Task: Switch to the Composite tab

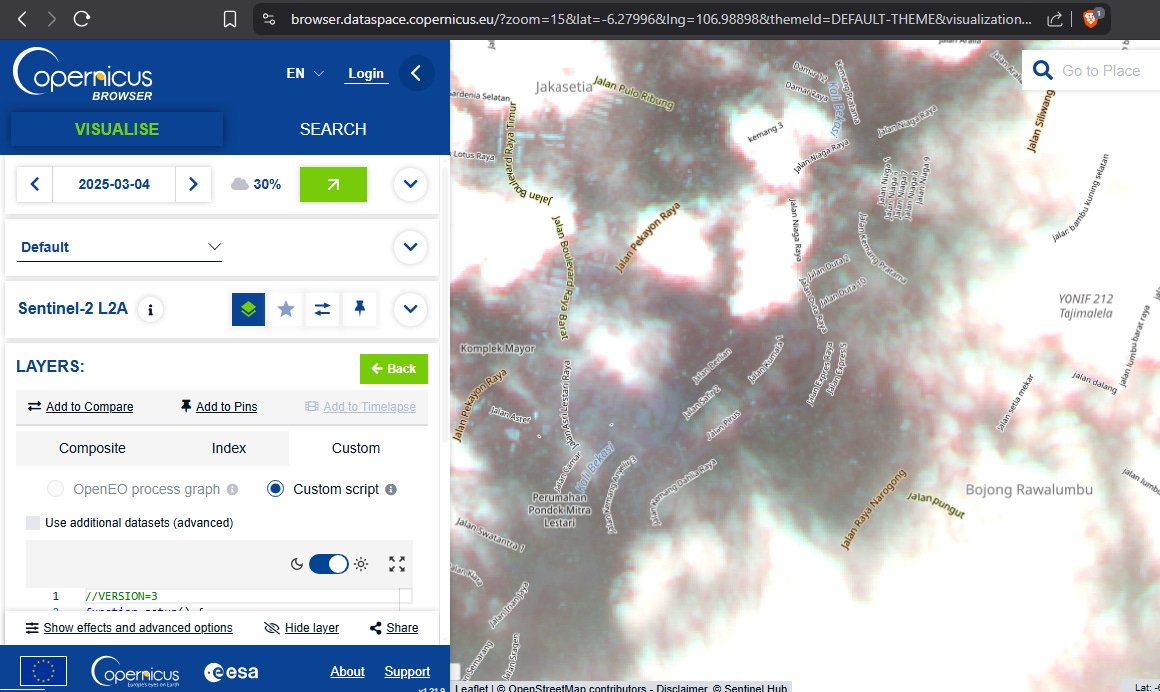Action: pos(92,449)
